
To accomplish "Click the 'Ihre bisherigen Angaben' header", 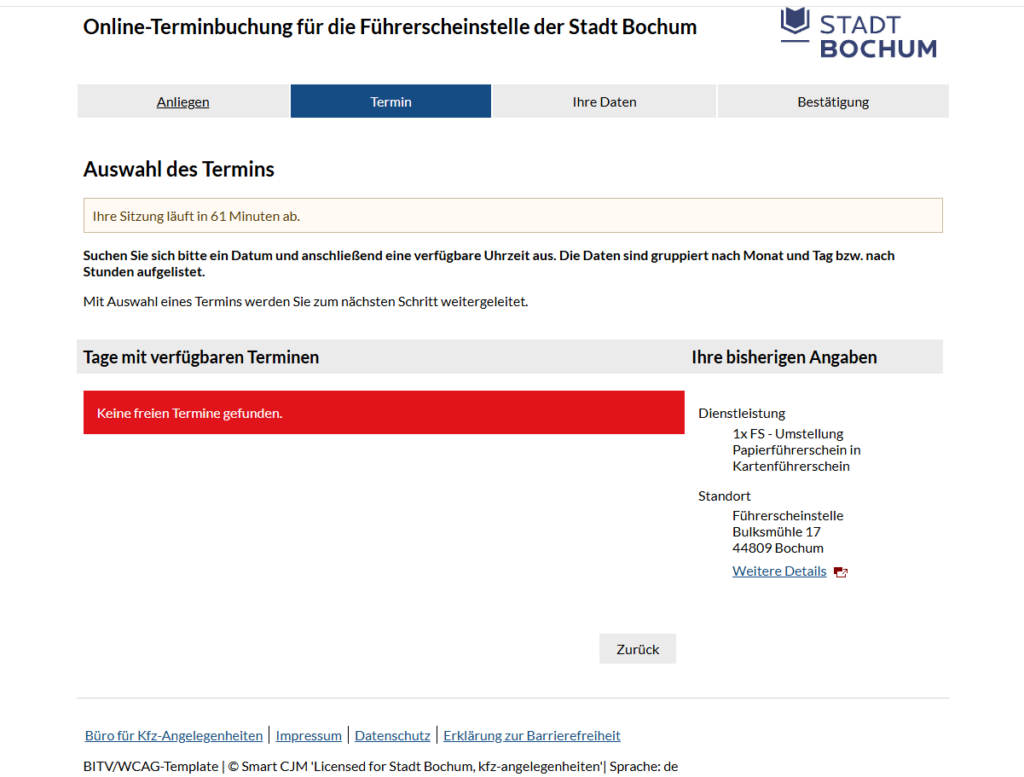I will pos(784,357).
